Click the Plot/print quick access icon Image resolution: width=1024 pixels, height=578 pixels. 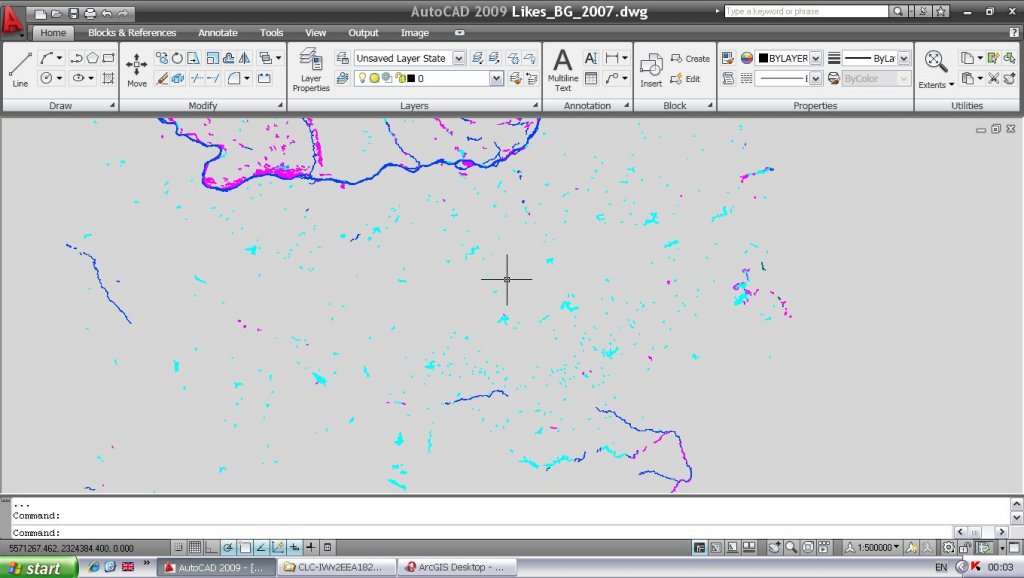[90, 13]
